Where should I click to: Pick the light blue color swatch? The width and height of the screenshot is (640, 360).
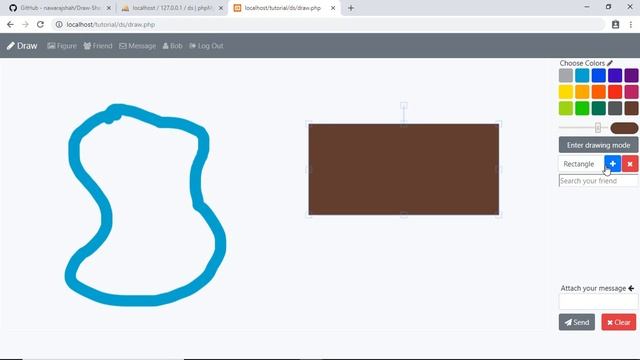click(x=582, y=76)
